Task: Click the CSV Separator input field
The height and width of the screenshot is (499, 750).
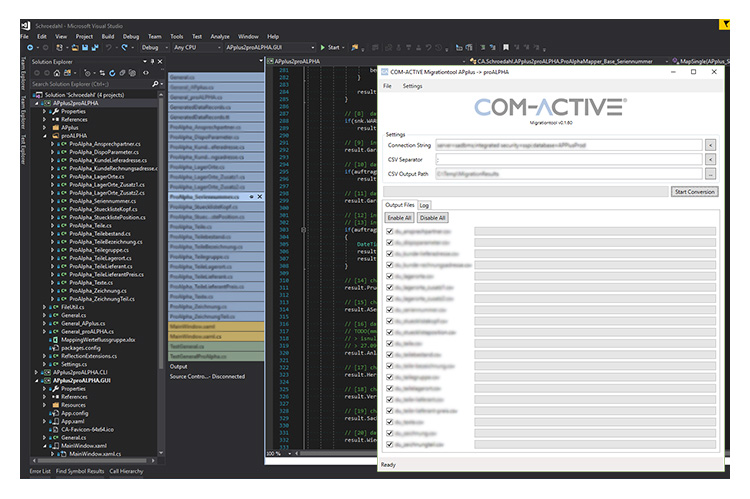Action: click(569, 159)
